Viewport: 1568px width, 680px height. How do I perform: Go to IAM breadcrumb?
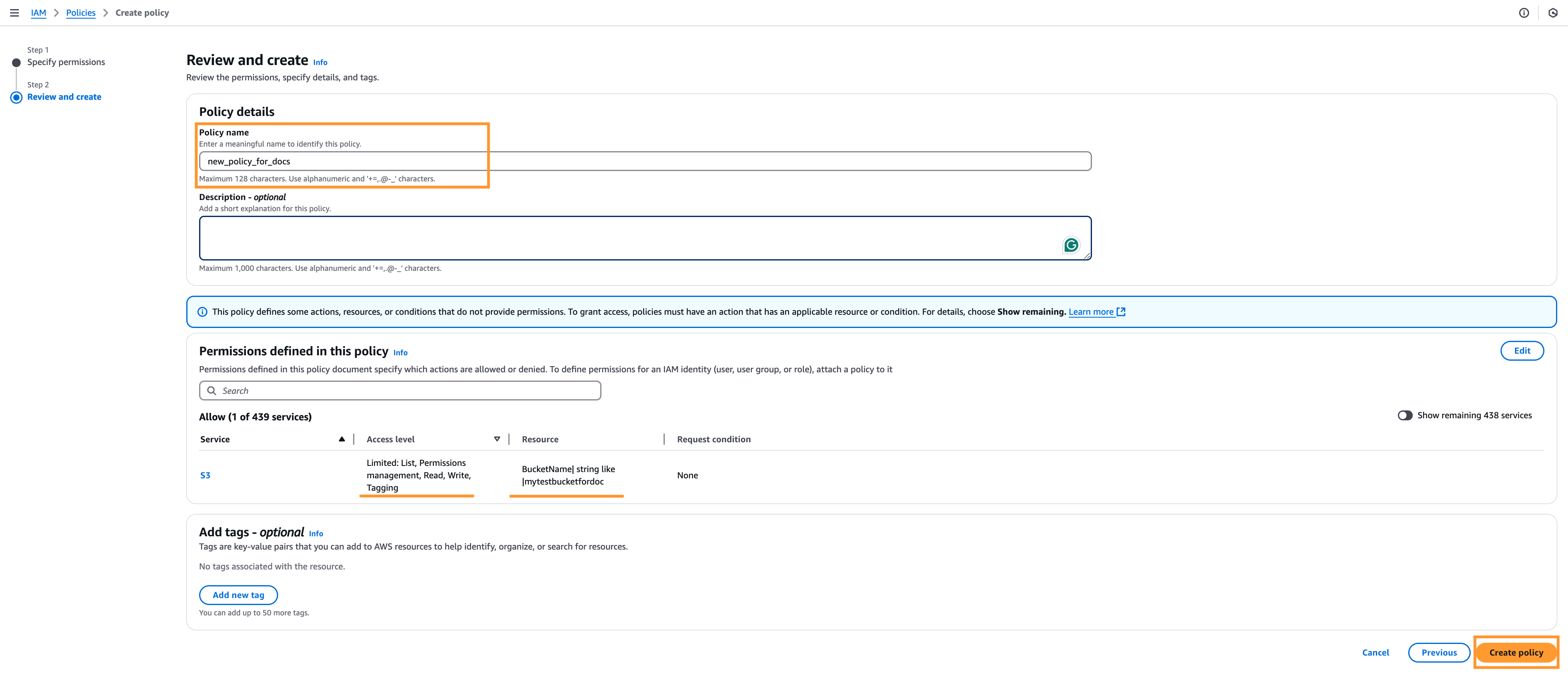tap(38, 13)
